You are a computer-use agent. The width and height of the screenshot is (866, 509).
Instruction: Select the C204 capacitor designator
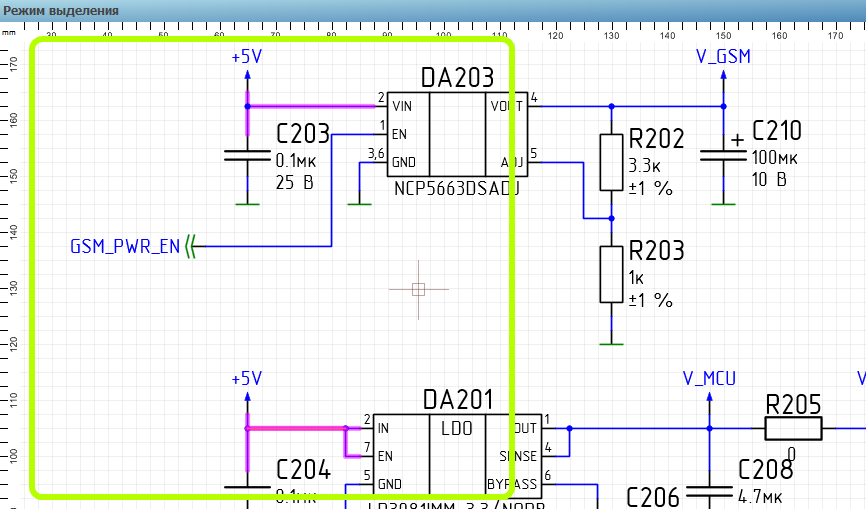point(303,470)
